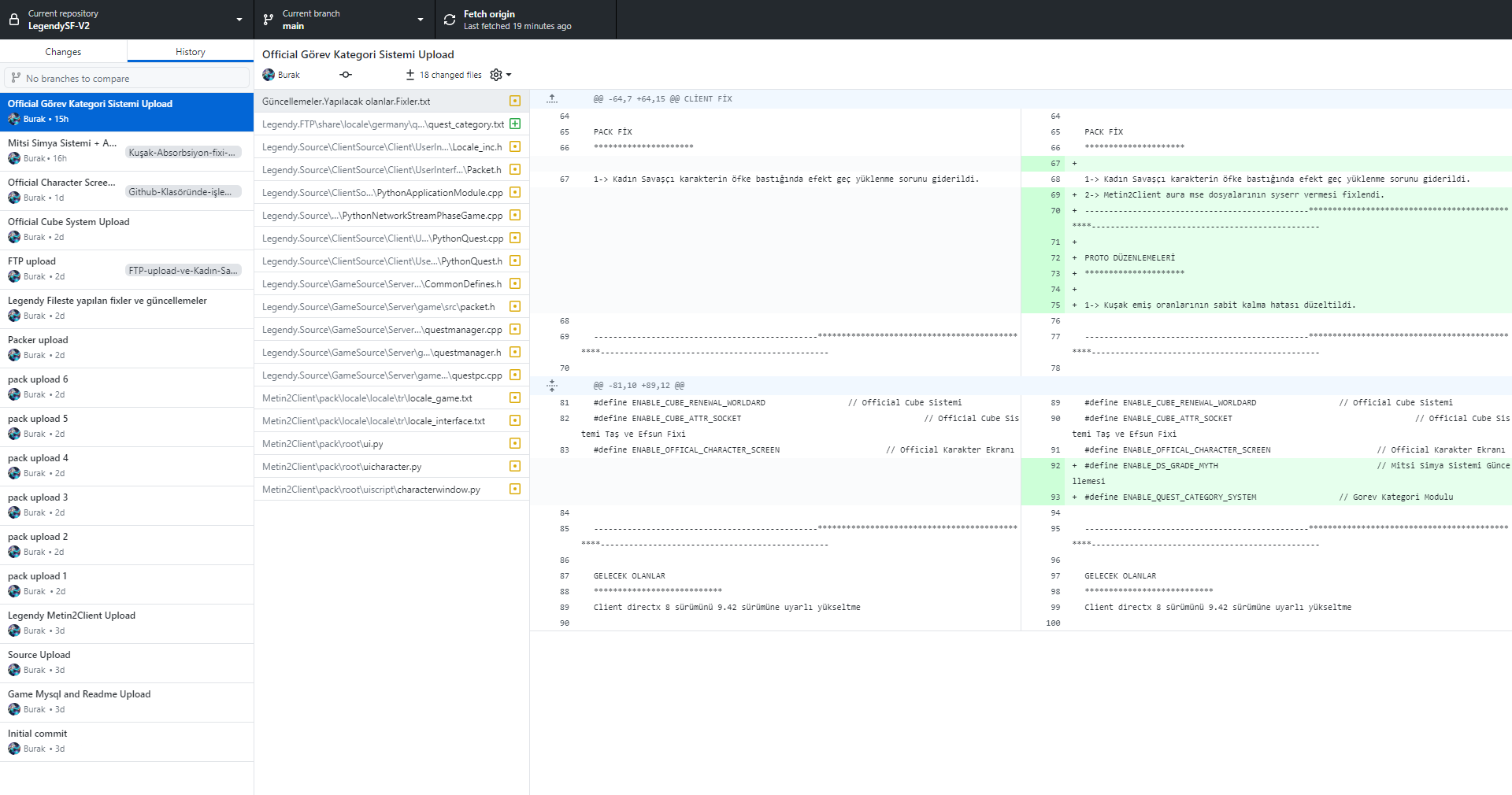Open file PythonApplicationModule.cpp

tap(391, 192)
